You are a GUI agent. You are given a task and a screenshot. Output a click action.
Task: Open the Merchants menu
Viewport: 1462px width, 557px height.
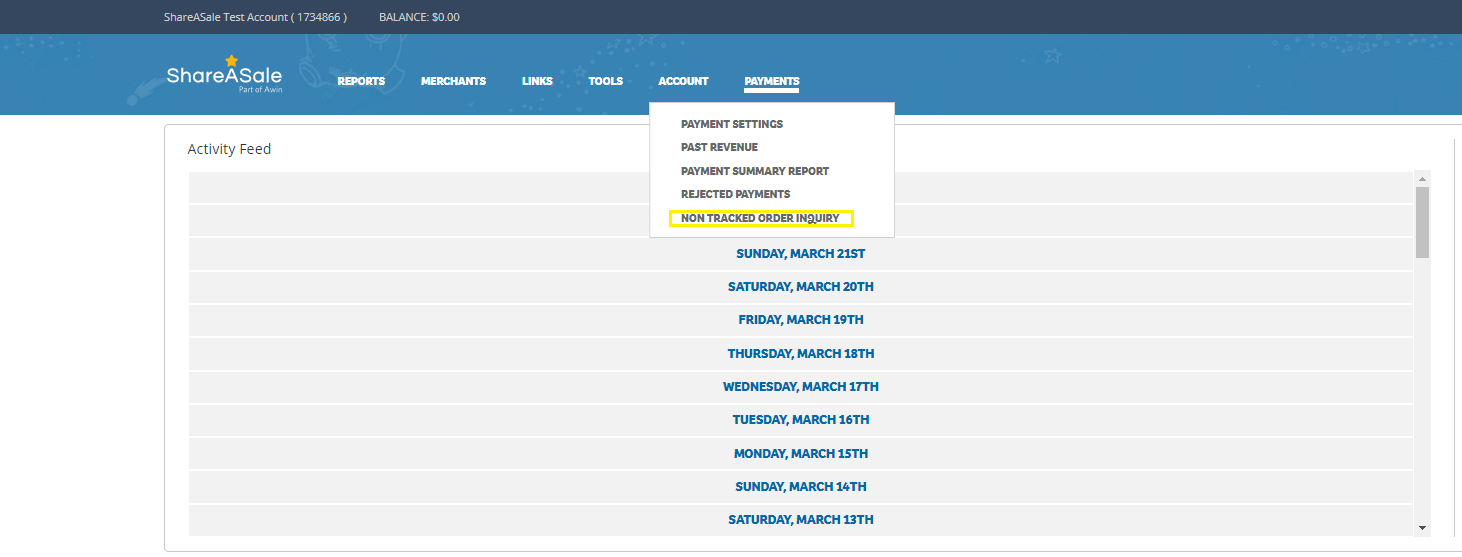453,82
